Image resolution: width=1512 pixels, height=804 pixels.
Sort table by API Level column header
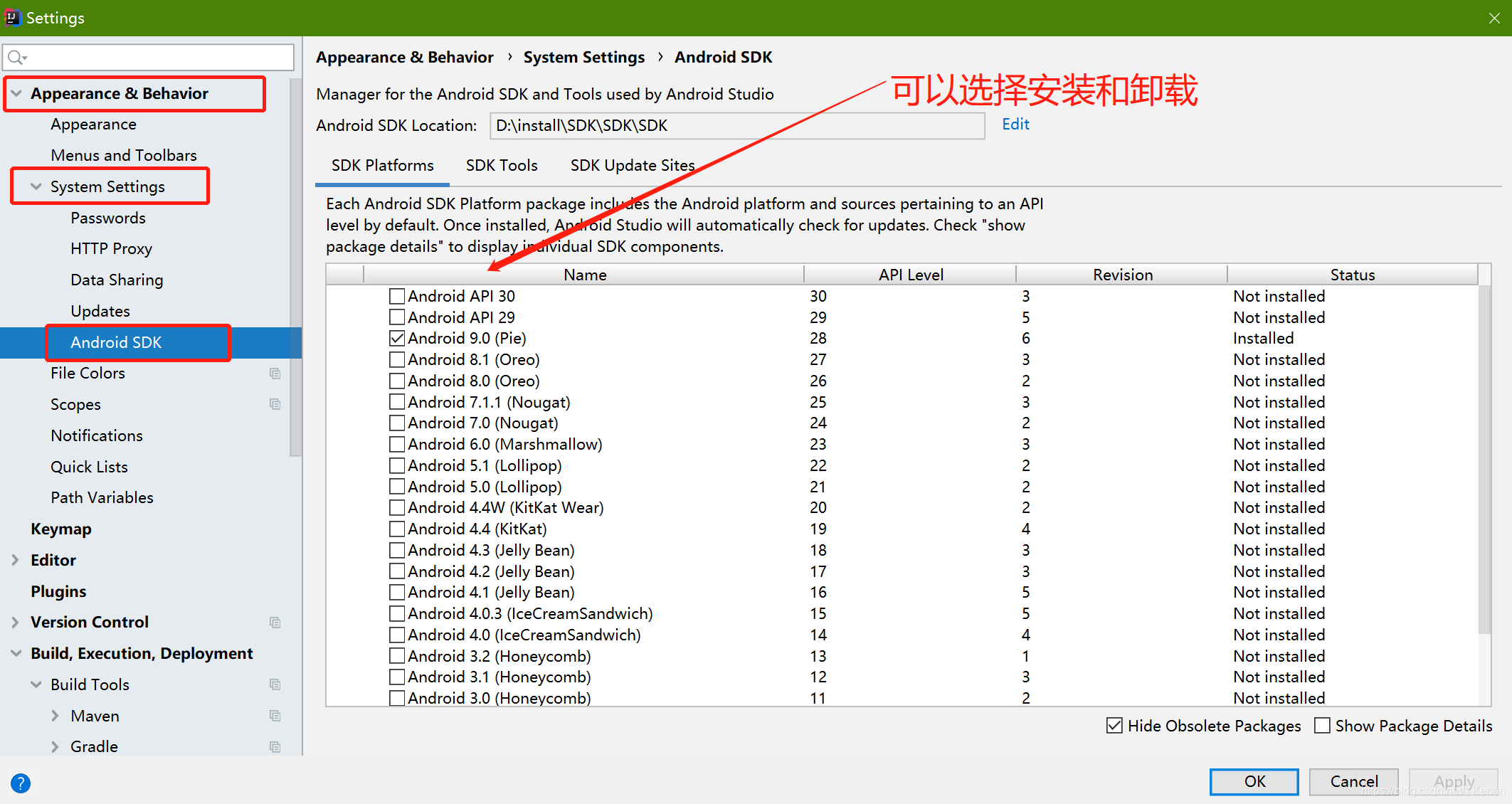(910, 275)
